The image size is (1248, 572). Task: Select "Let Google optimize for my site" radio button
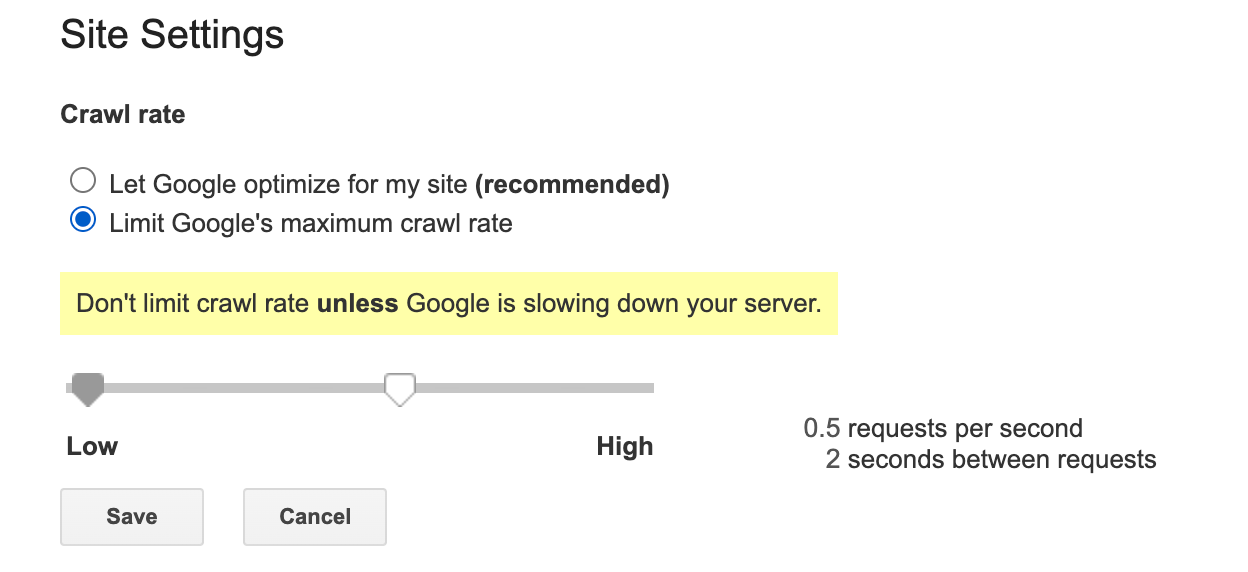(x=83, y=182)
